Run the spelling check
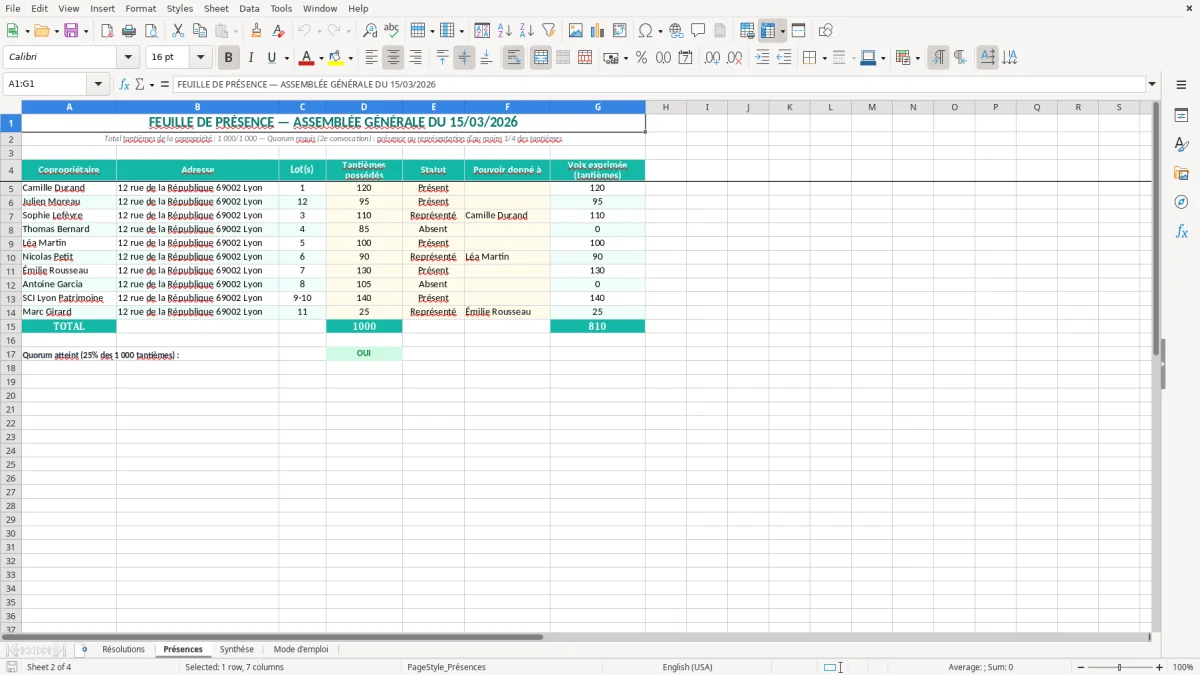 point(392,31)
